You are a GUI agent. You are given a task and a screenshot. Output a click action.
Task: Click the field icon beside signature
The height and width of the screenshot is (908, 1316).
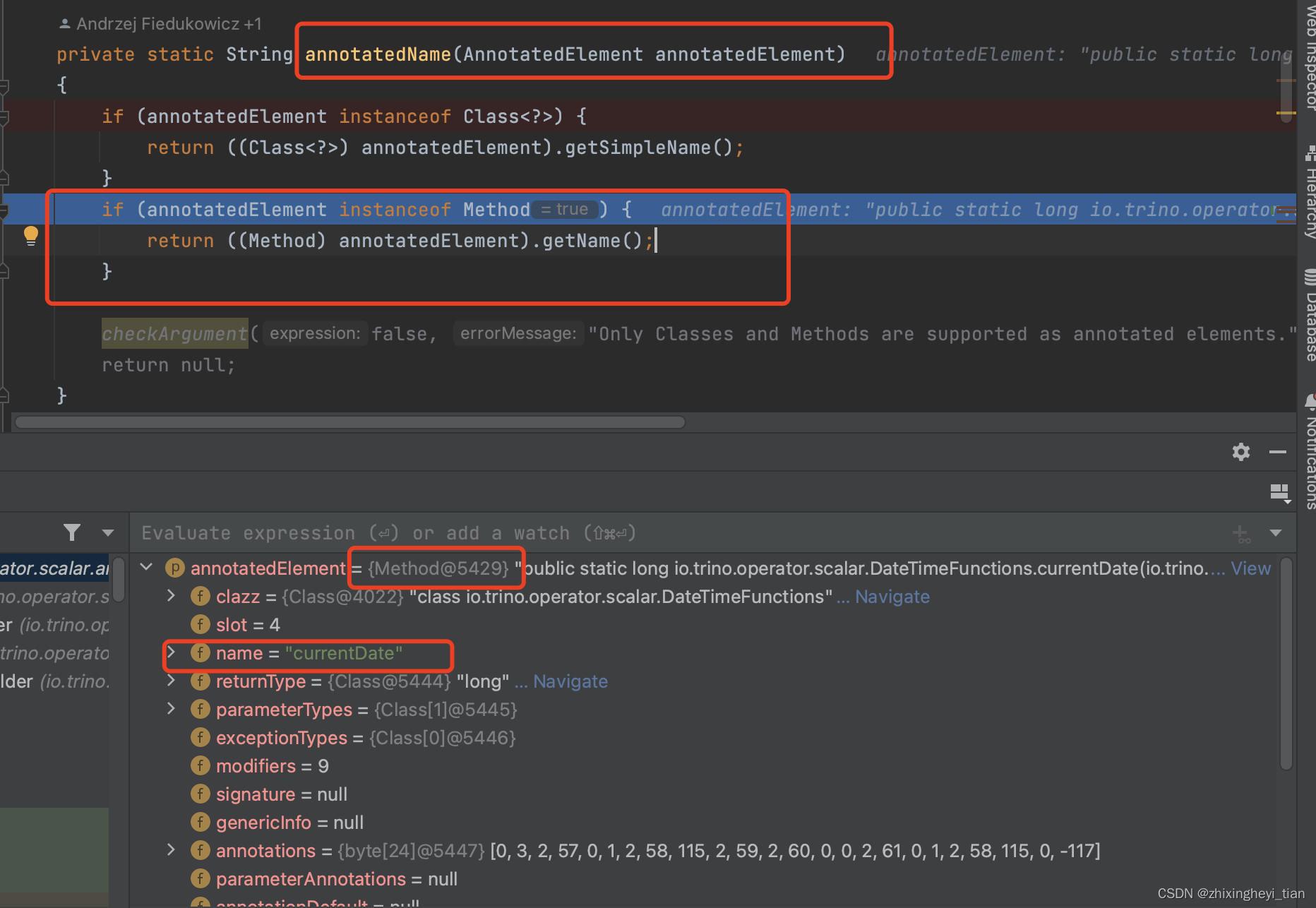pos(201,794)
